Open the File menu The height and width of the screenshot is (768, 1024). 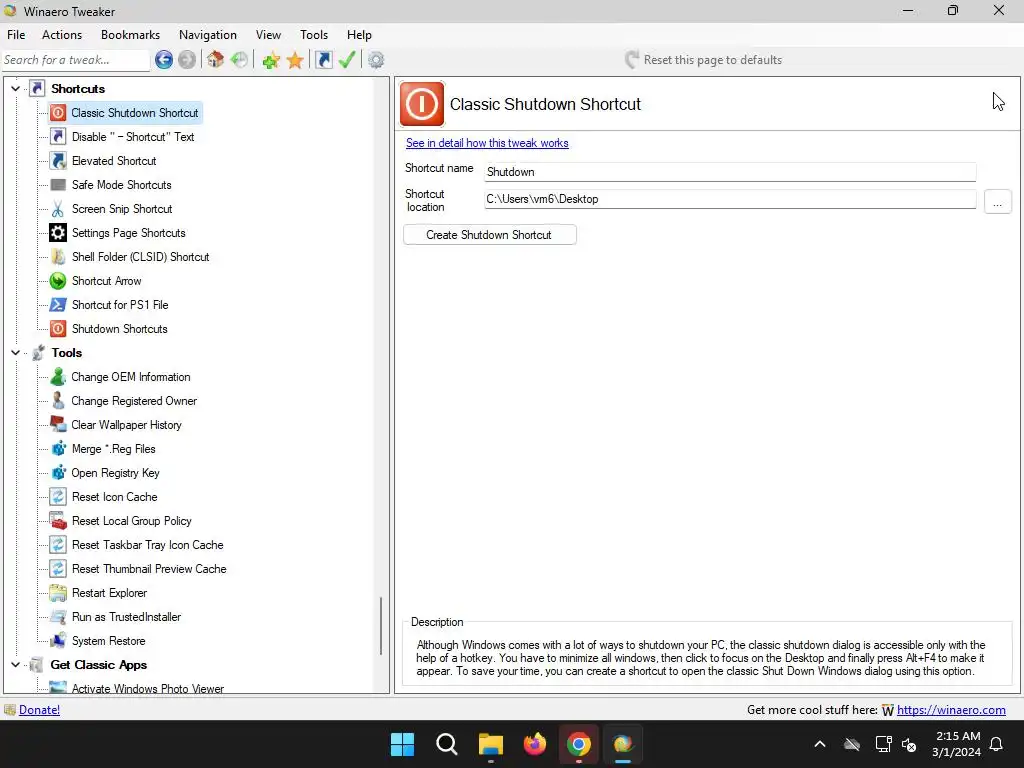(x=16, y=35)
